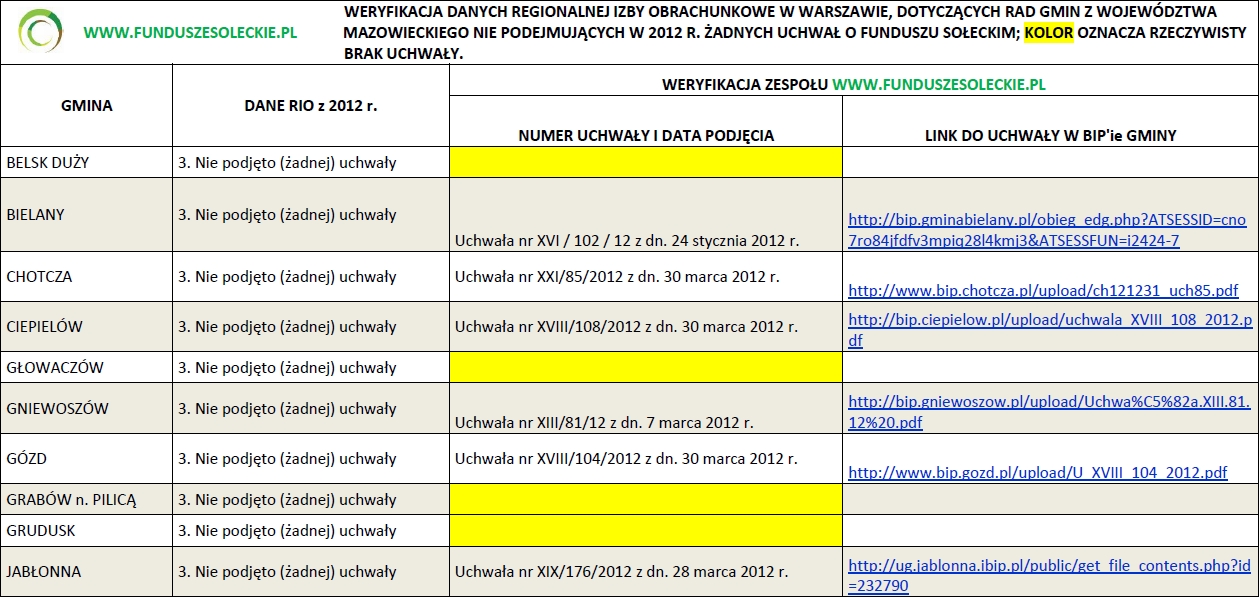Click the yellow cell in the Grudusk row

pyautogui.click(x=645, y=530)
